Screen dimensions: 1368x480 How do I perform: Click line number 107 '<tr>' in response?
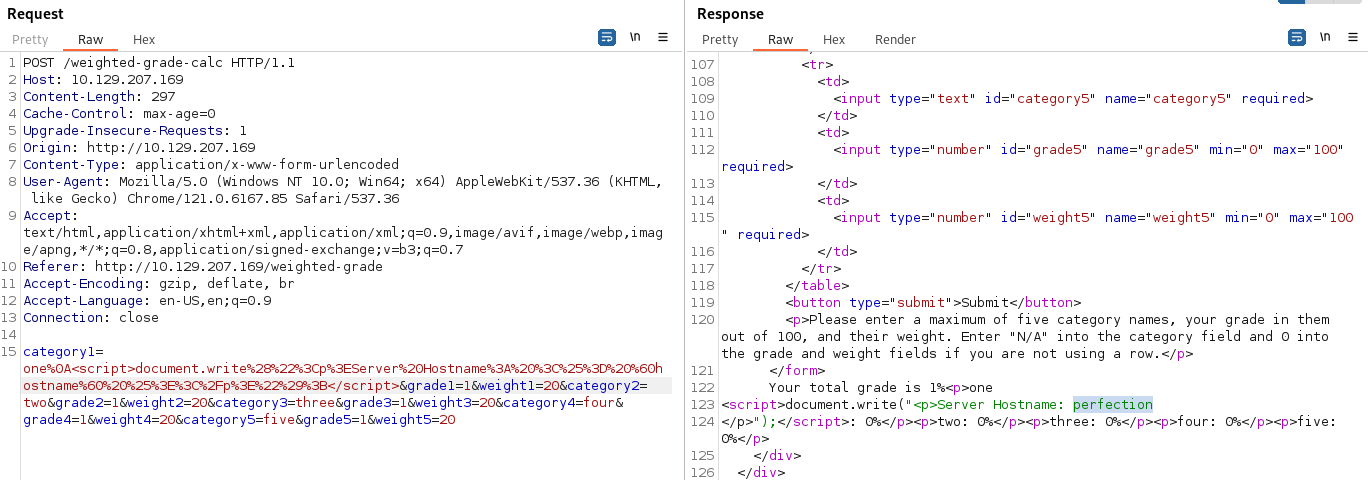(x=817, y=65)
